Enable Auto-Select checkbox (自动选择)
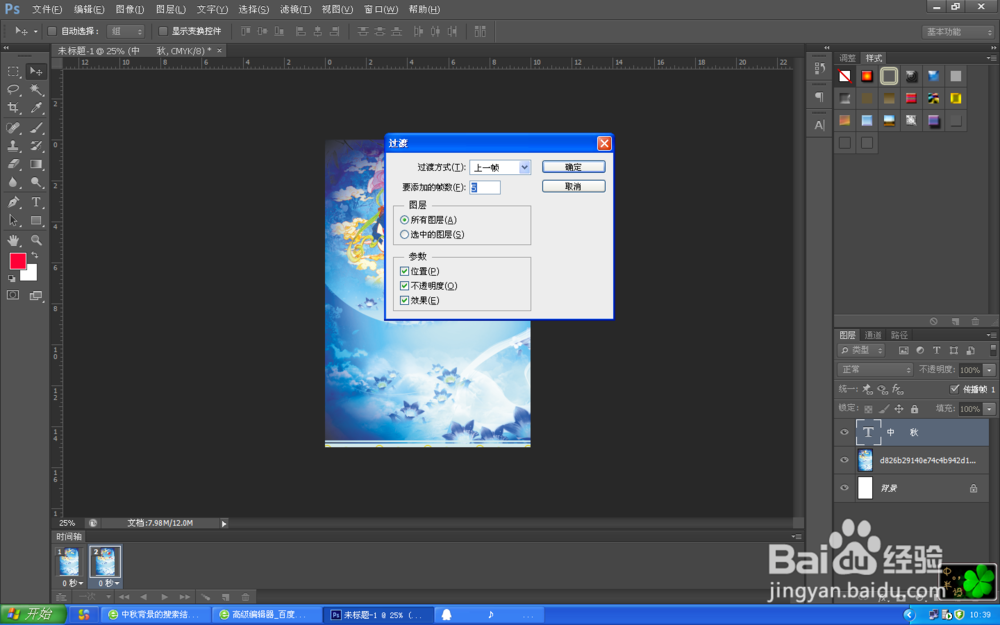This screenshot has width=1000, height=625. point(52,31)
